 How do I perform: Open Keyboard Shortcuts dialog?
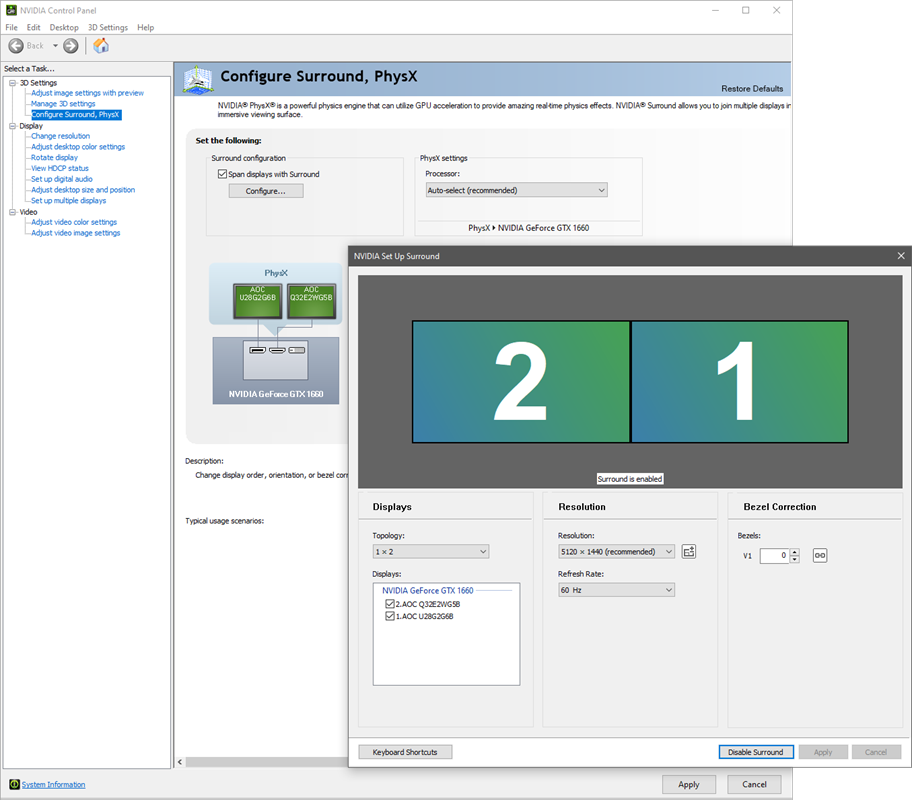click(405, 752)
